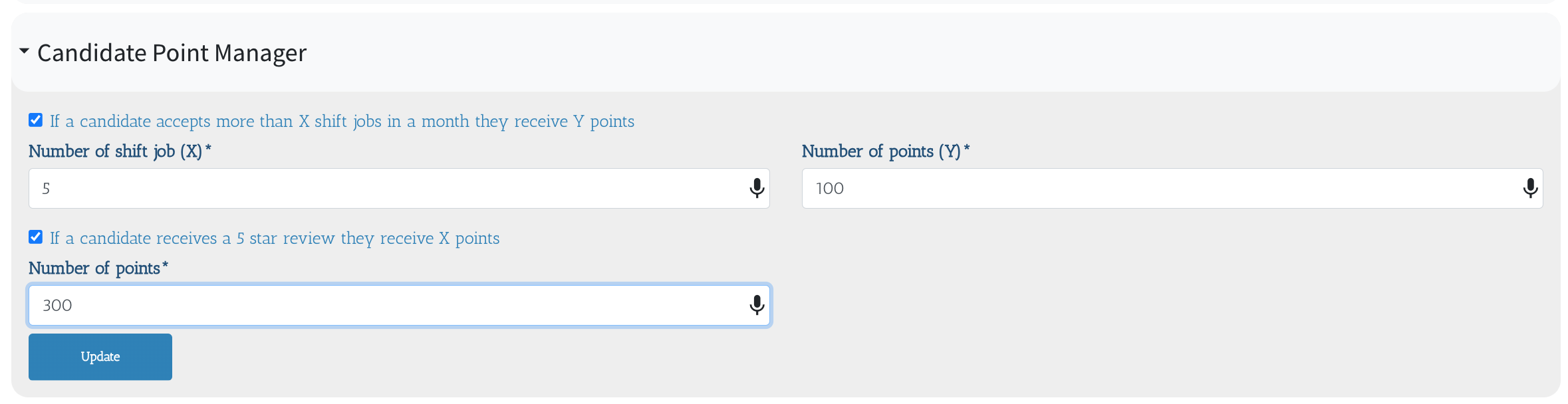Click the microphone icon in shift job field
The image size is (1568, 404).
click(756, 189)
